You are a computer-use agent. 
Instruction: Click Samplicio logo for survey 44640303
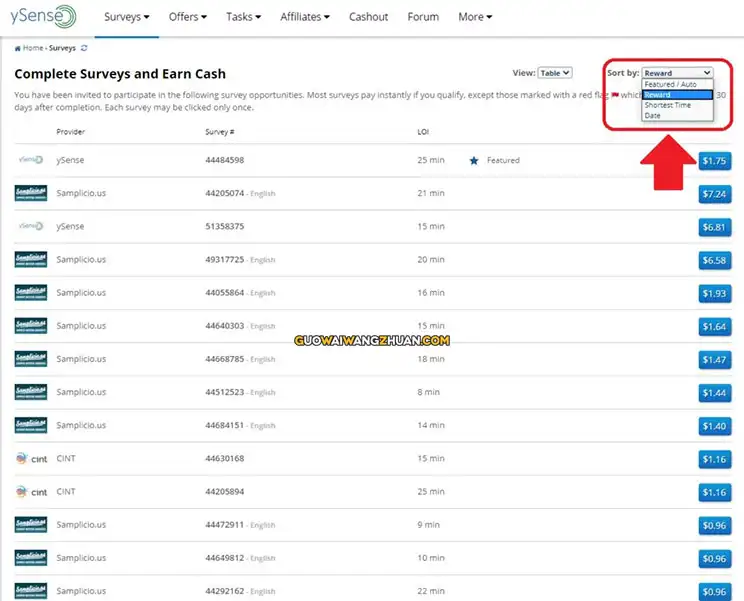pyautogui.click(x=31, y=326)
